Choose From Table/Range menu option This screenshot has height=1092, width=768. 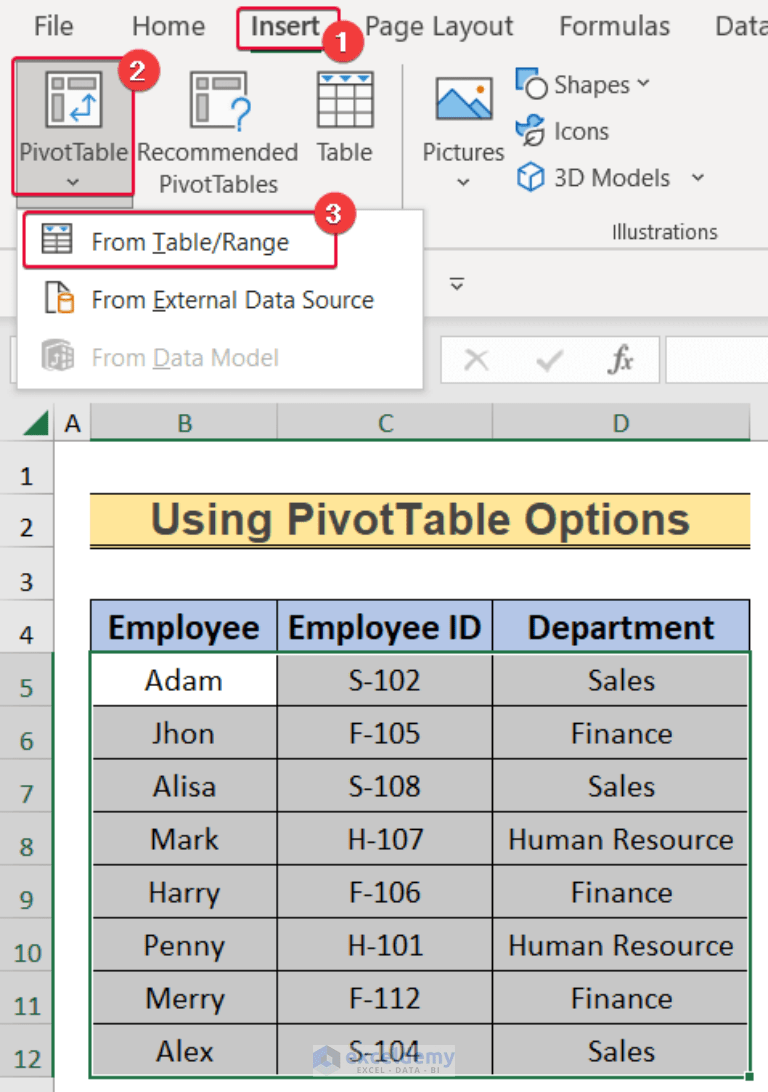pyautogui.click(x=189, y=242)
